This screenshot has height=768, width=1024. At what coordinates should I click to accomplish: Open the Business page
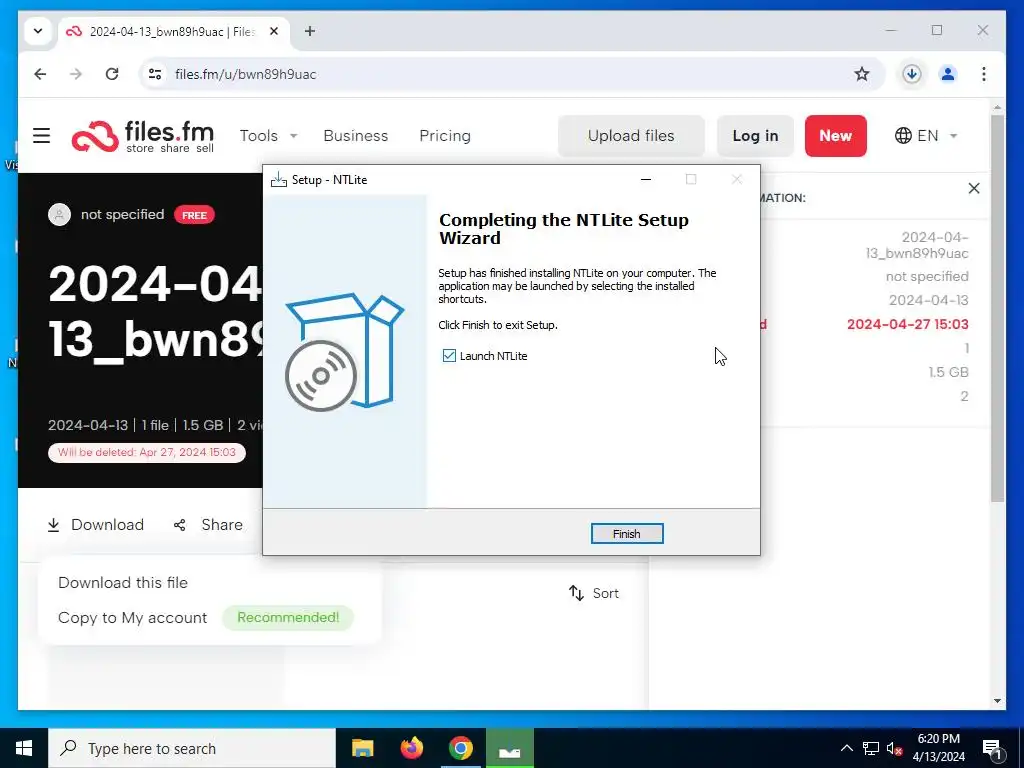(355, 136)
